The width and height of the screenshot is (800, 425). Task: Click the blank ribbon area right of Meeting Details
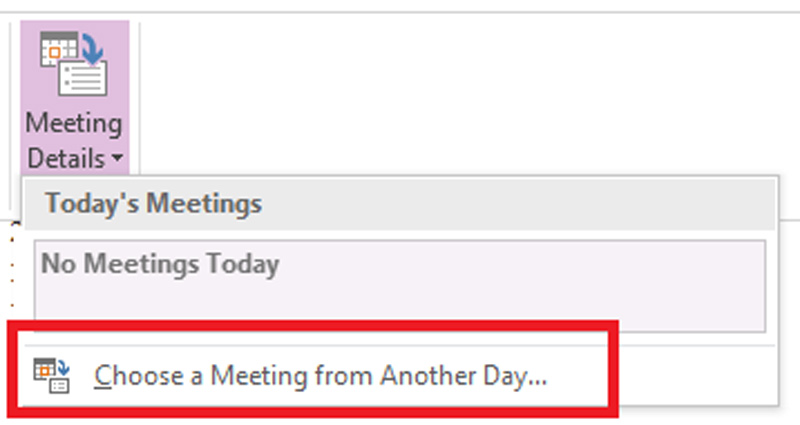pos(450,90)
